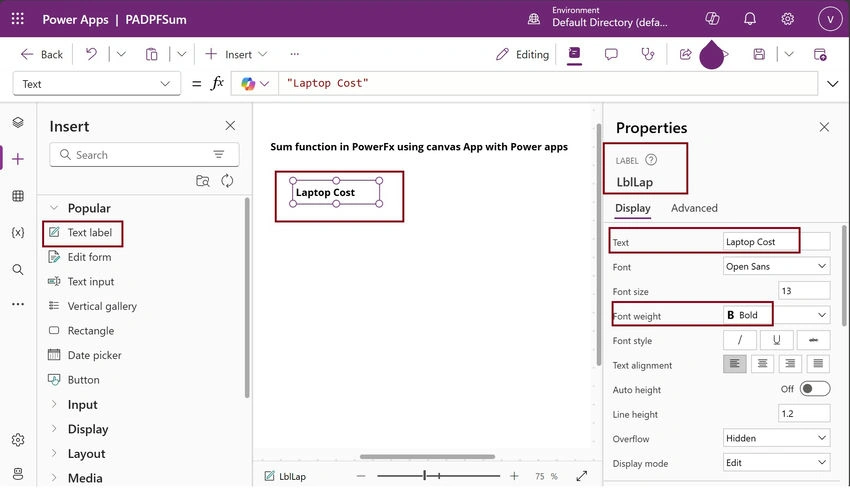This screenshot has height=489, width=850.
Task: Click the Insert pane Search field
Action: tap(144, 155)
